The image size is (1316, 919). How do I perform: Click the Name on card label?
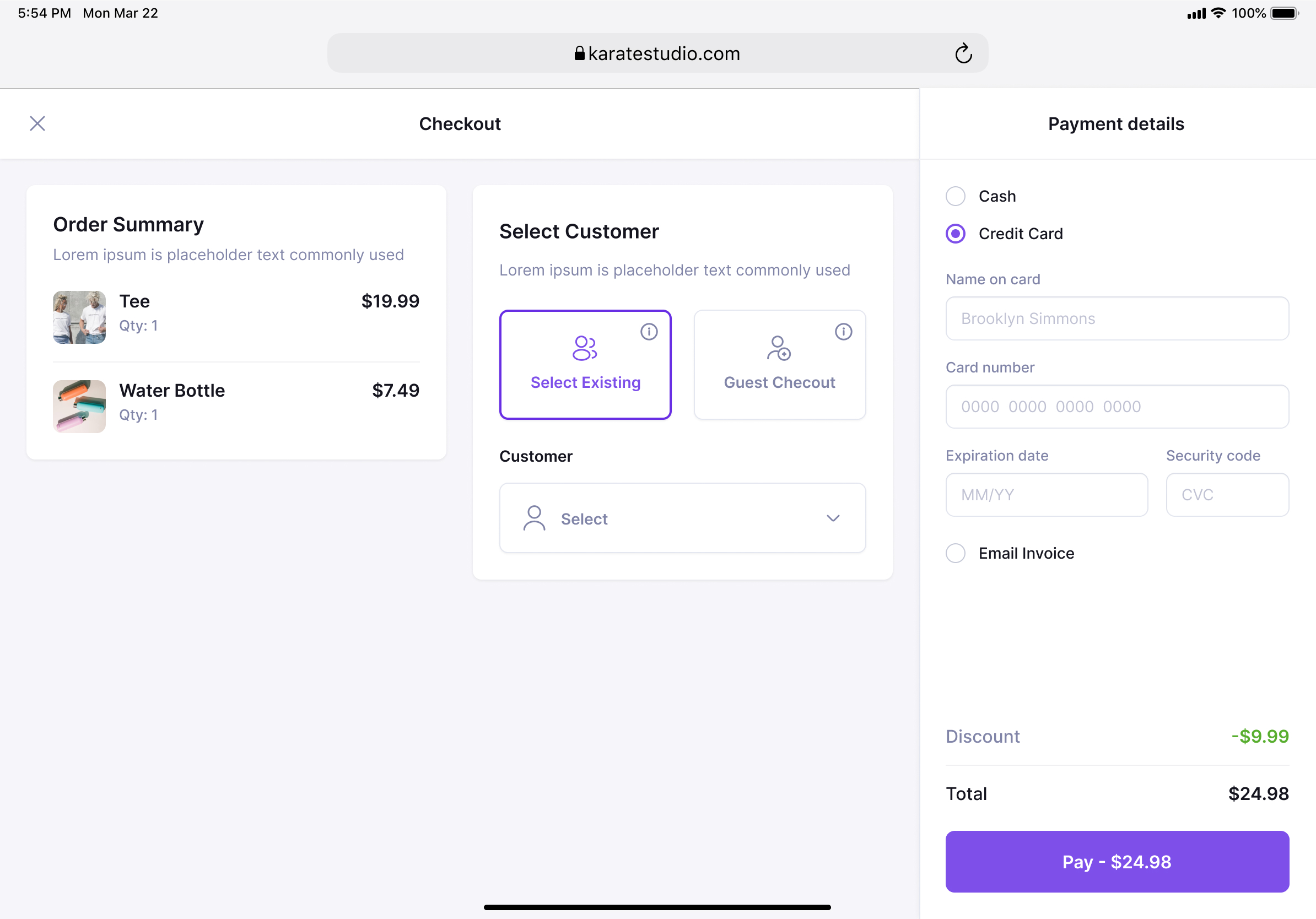993,279
